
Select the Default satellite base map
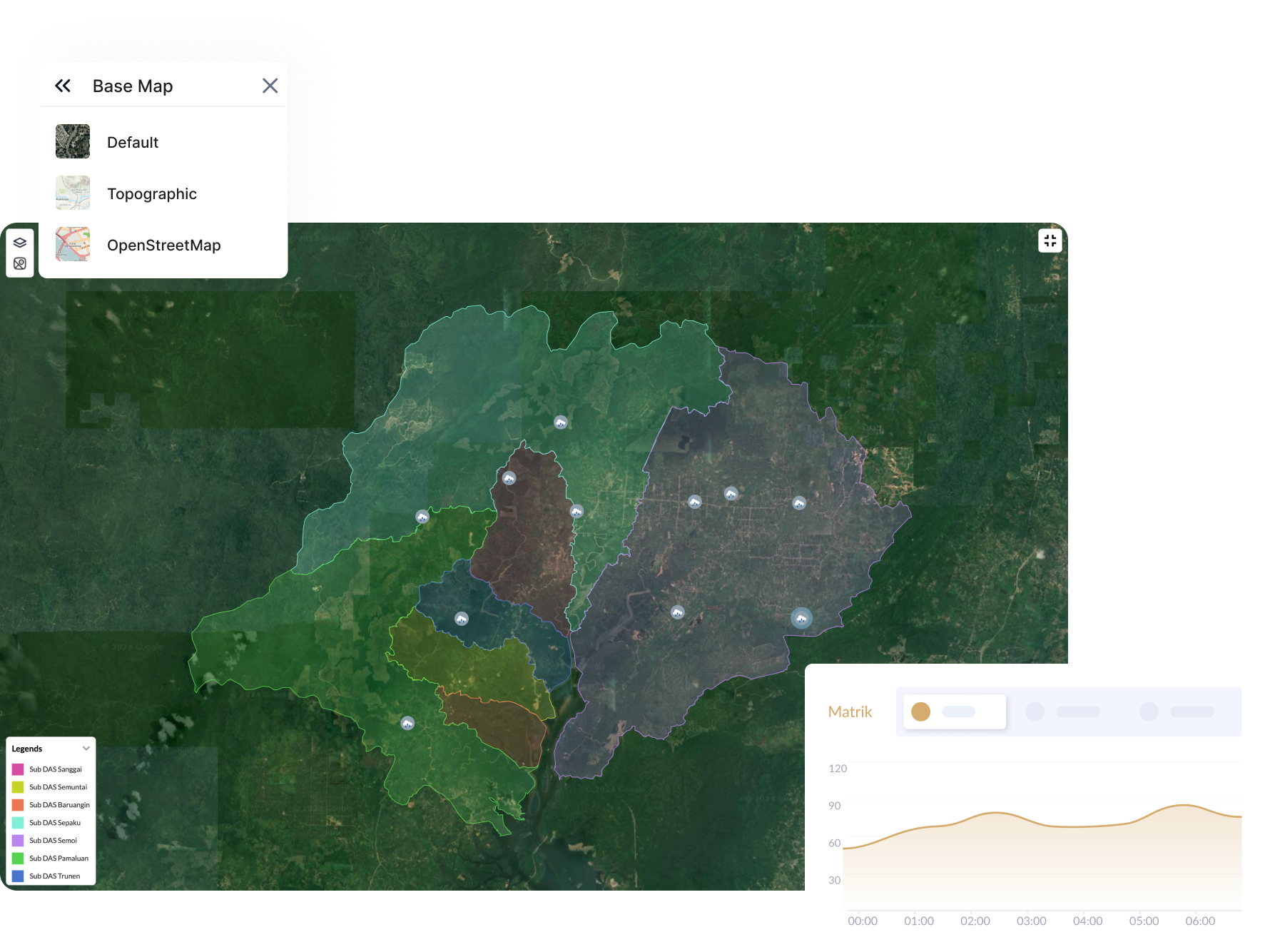pos(133,142)
